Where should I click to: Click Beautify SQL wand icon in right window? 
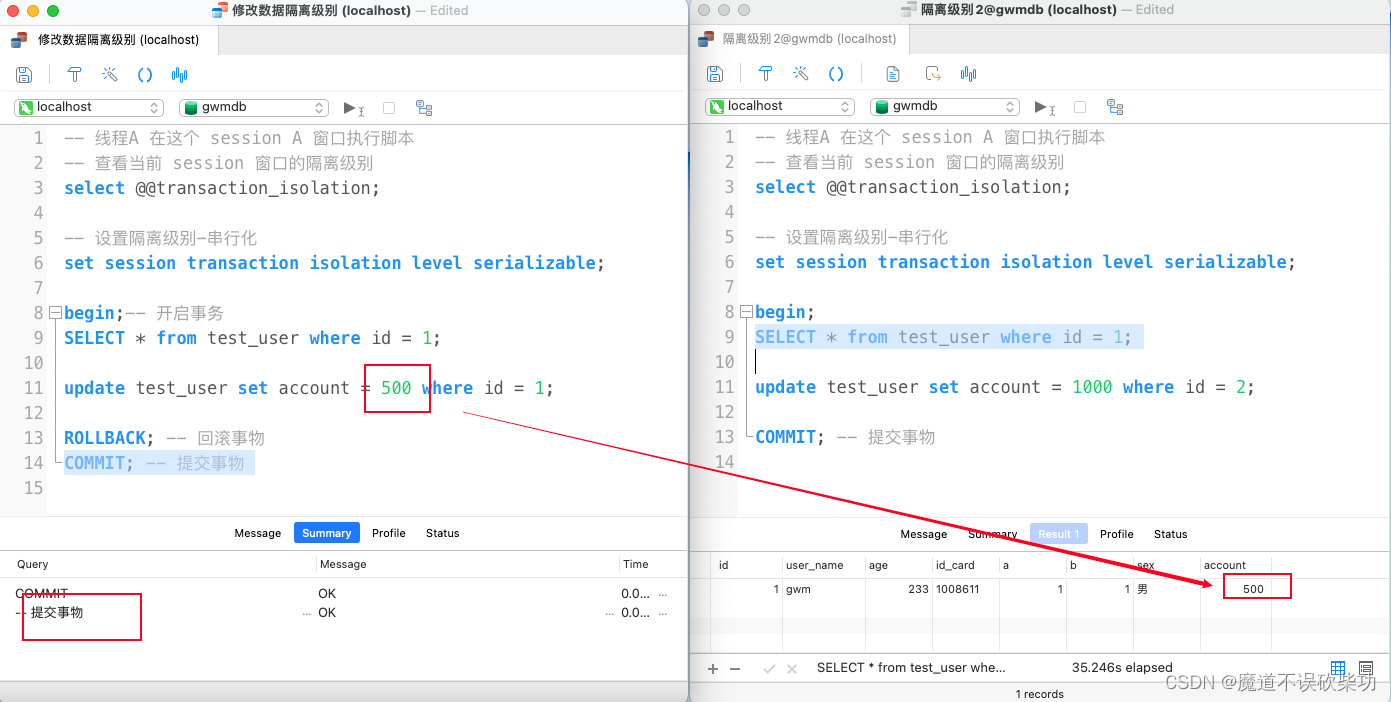coord(801,74)
